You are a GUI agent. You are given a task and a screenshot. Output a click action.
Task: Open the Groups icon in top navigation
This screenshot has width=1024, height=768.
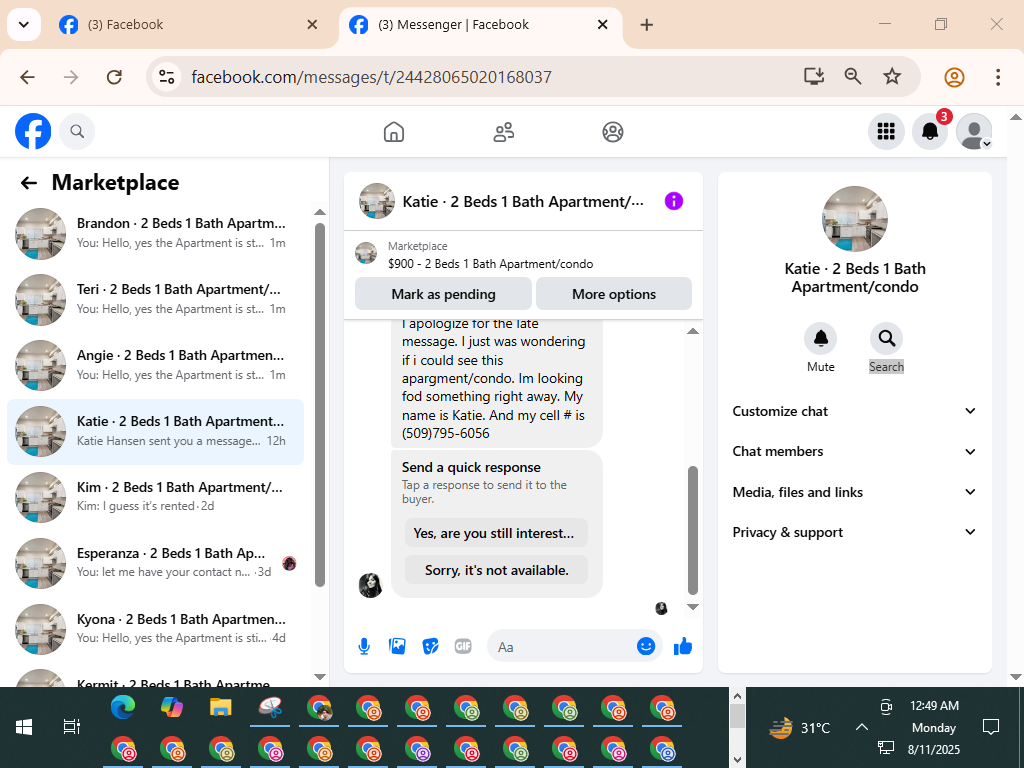click(613, 132)
